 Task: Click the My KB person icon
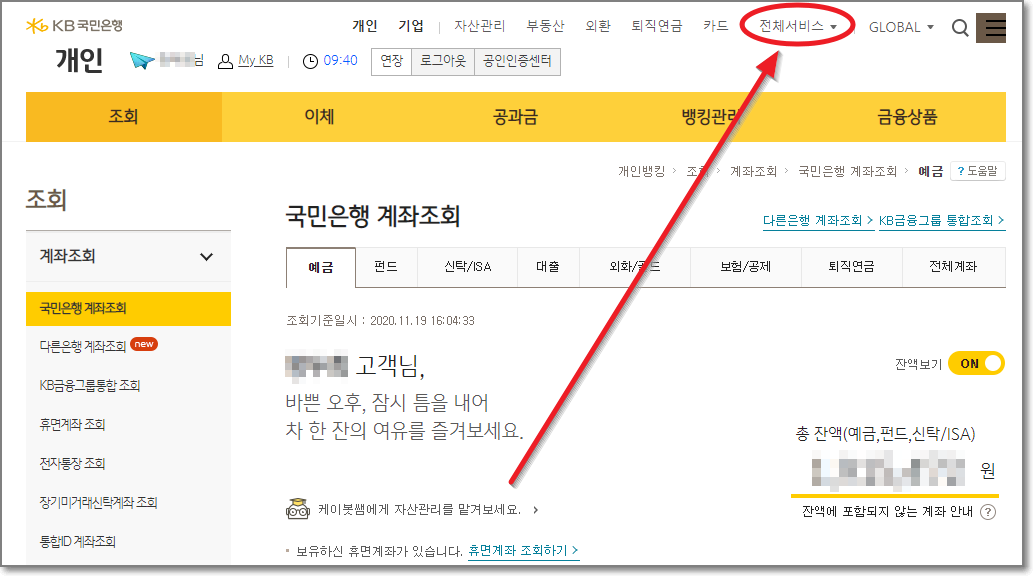pos(225,61)
